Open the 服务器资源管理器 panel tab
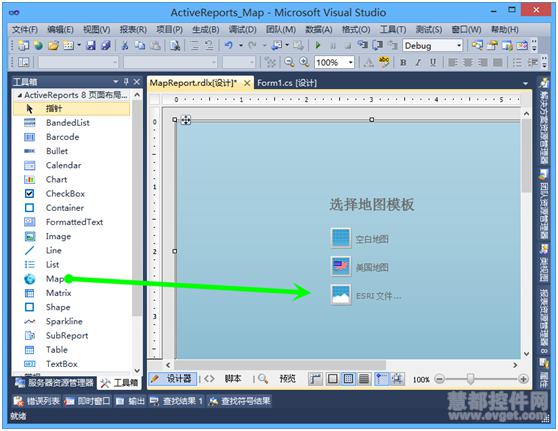The width and height of the screenshot is (558, 431). (x=54, y=383)
